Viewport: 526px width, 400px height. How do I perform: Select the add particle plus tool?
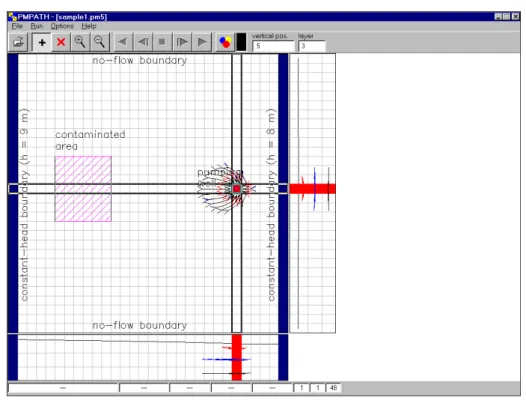pos(42,42)
